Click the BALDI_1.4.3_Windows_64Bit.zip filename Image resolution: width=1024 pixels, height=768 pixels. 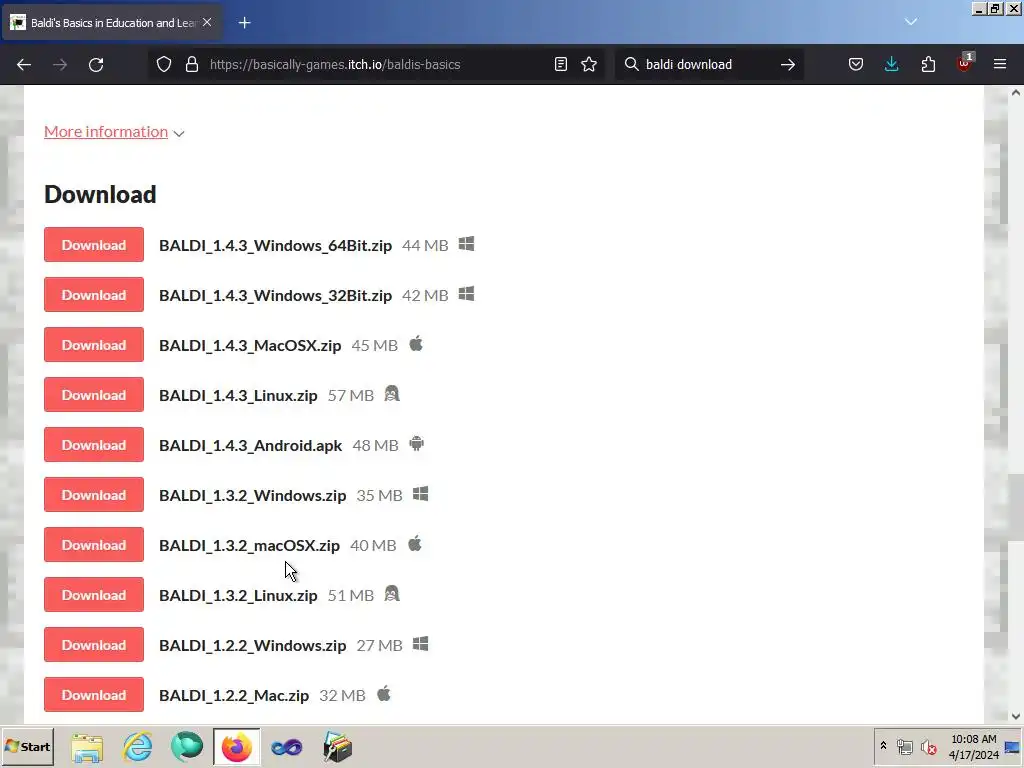pos(276,246)
